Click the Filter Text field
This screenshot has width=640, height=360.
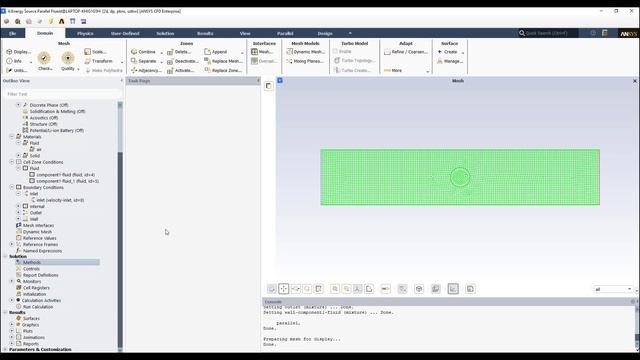62,94
